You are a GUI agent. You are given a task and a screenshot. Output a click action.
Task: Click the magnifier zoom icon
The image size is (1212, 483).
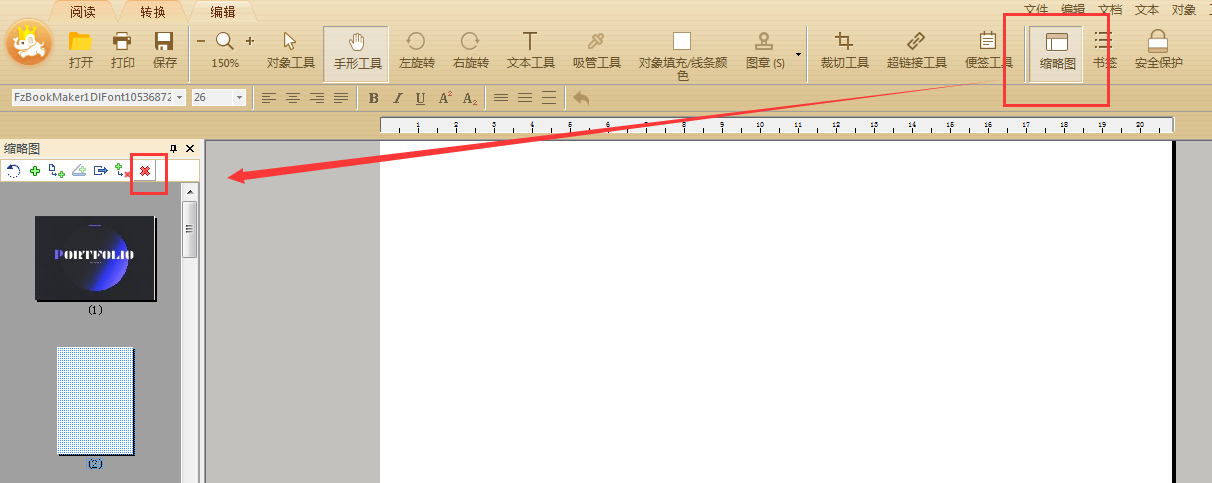[225, 41]
